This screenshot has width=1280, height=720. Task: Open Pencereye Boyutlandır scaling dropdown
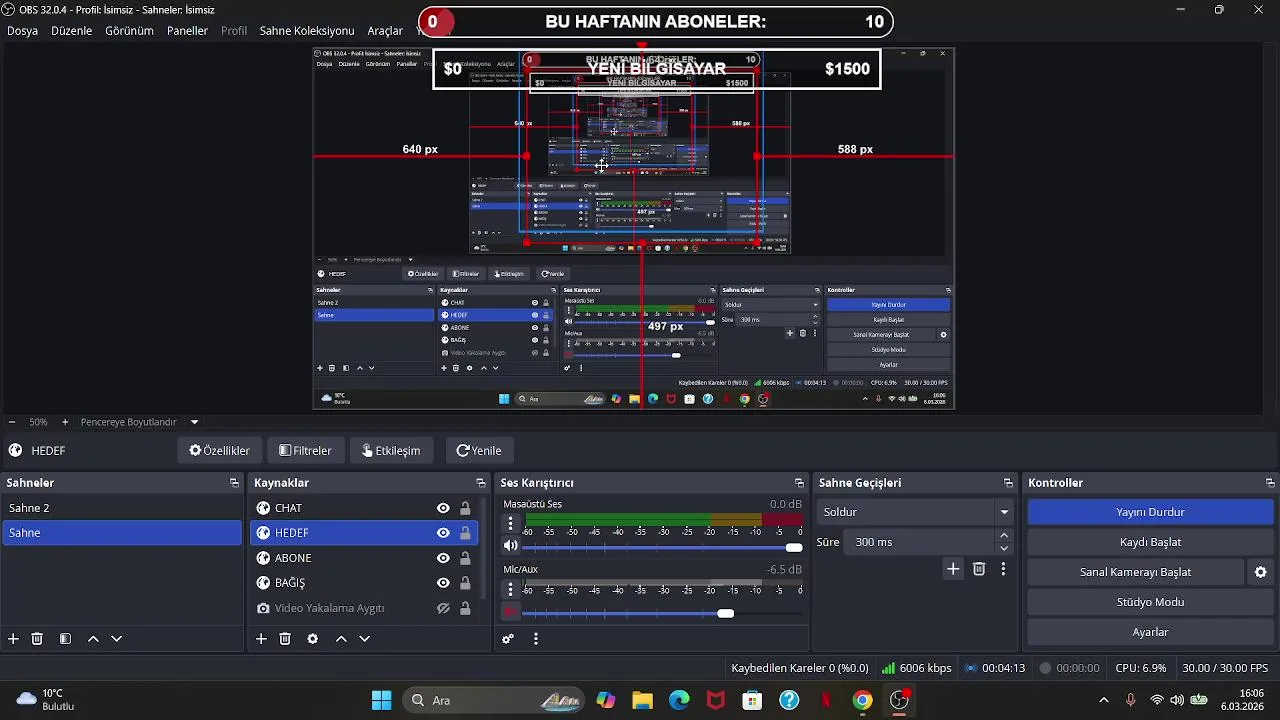click(139, 422)
